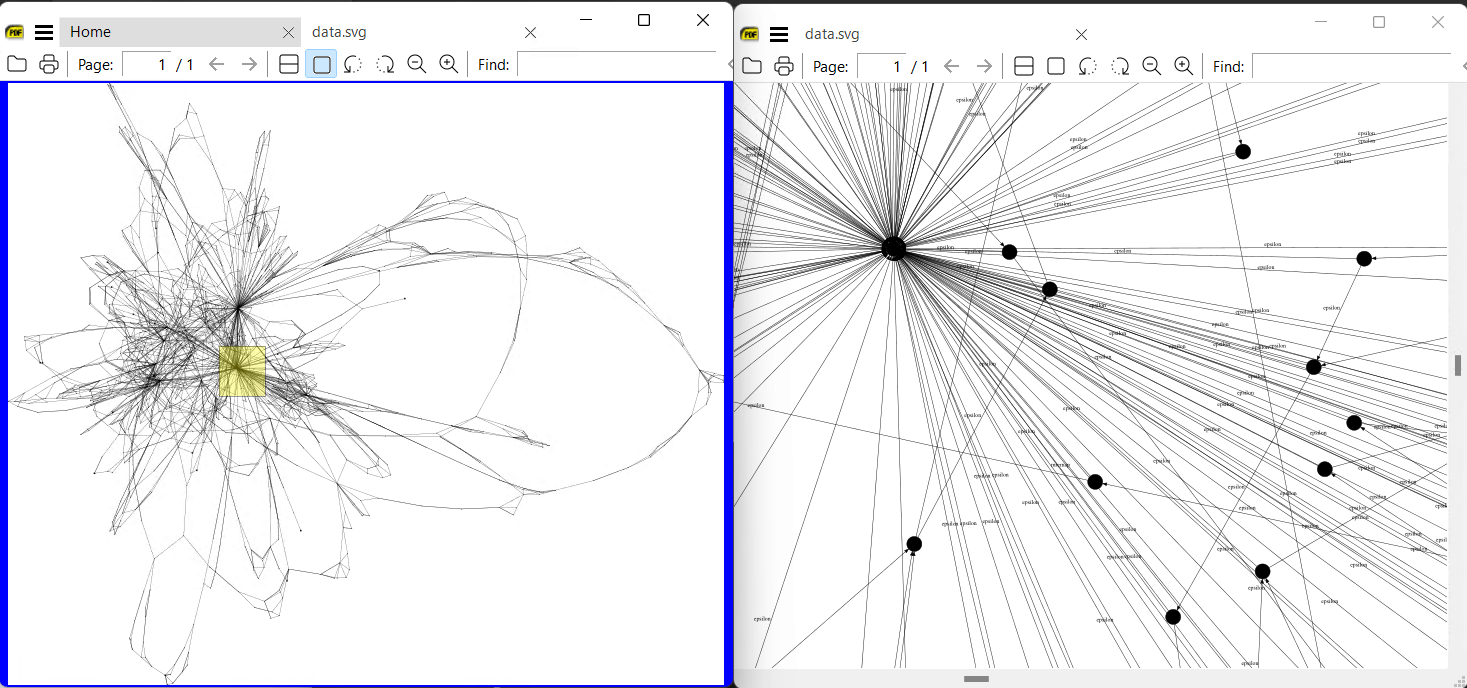Image resolution: width=1467 pixels, height=688 pixels.
Task: Select data.svg tab in left window
Action: click(339, 32)
